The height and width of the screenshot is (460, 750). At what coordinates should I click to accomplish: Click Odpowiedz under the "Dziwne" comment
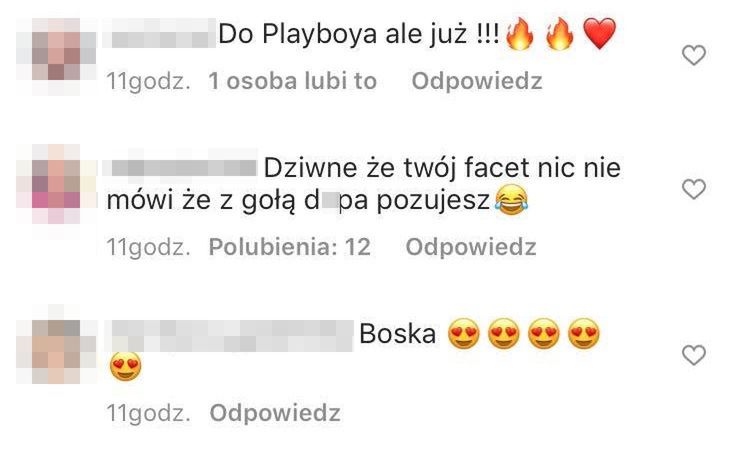pyautogui.click(x=471, y=247)
